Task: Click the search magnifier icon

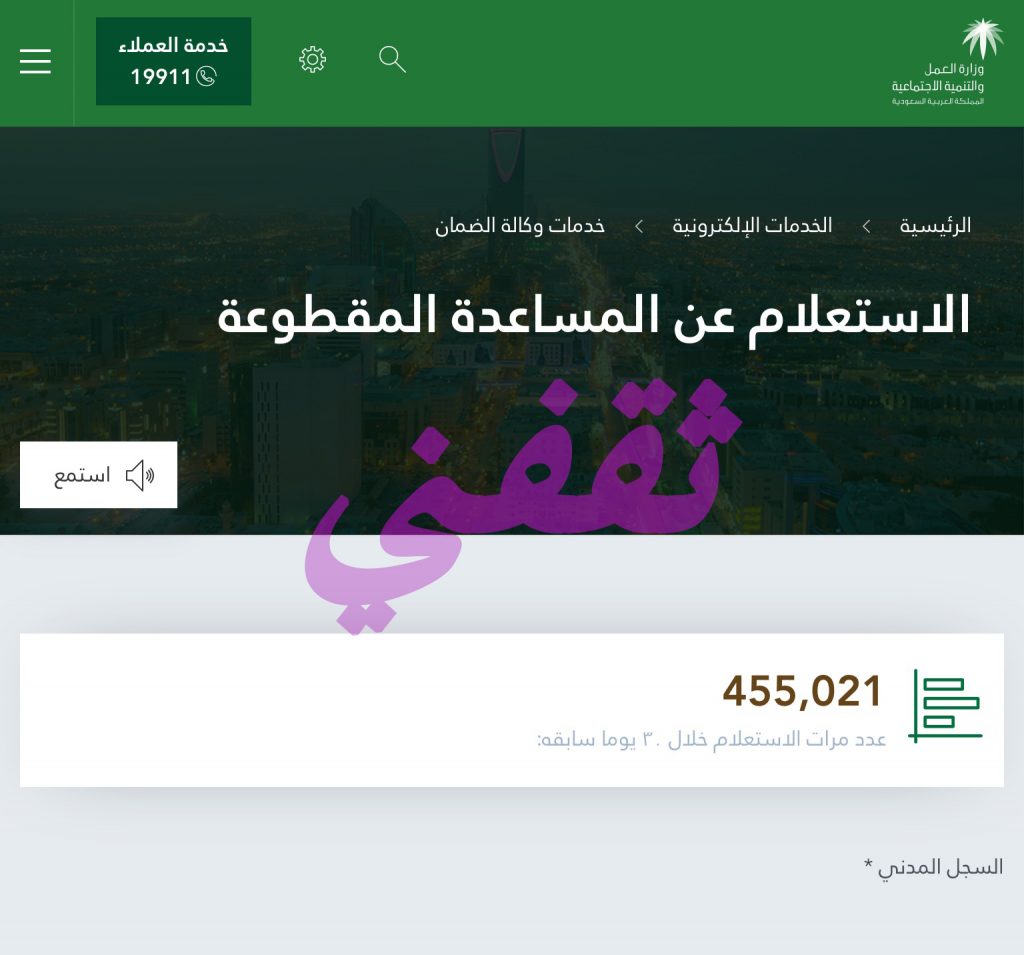Action: click(x=392, y=59)
